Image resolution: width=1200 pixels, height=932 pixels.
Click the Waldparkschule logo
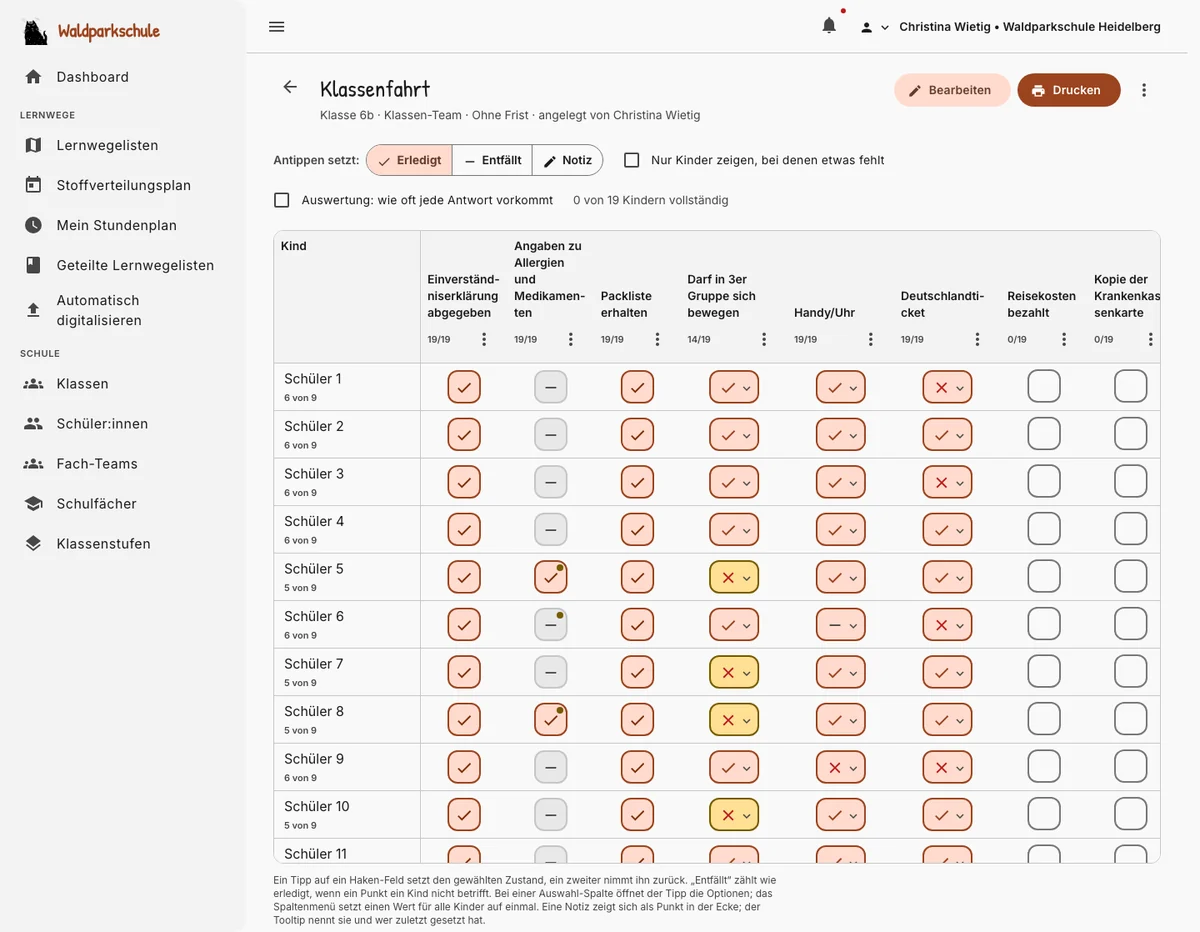pos(36,32)
